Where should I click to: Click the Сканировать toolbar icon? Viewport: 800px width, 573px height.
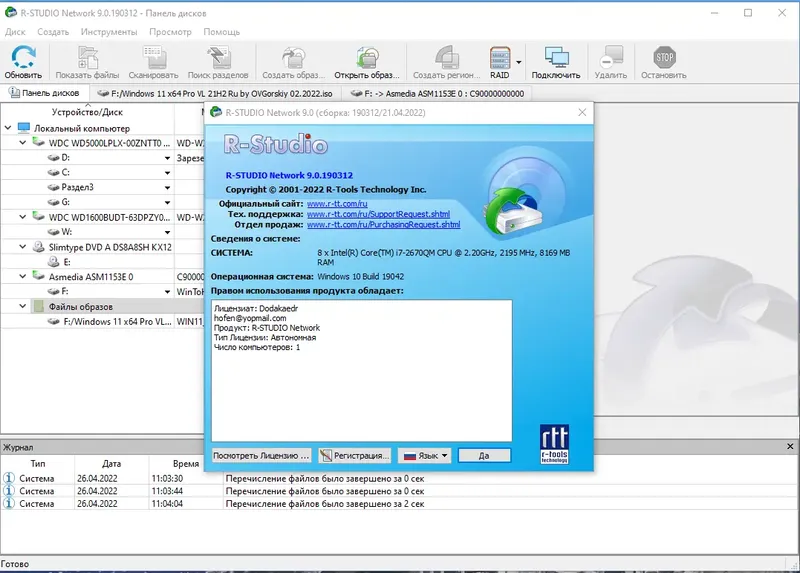pyautogui.click(x=153, y=61)
